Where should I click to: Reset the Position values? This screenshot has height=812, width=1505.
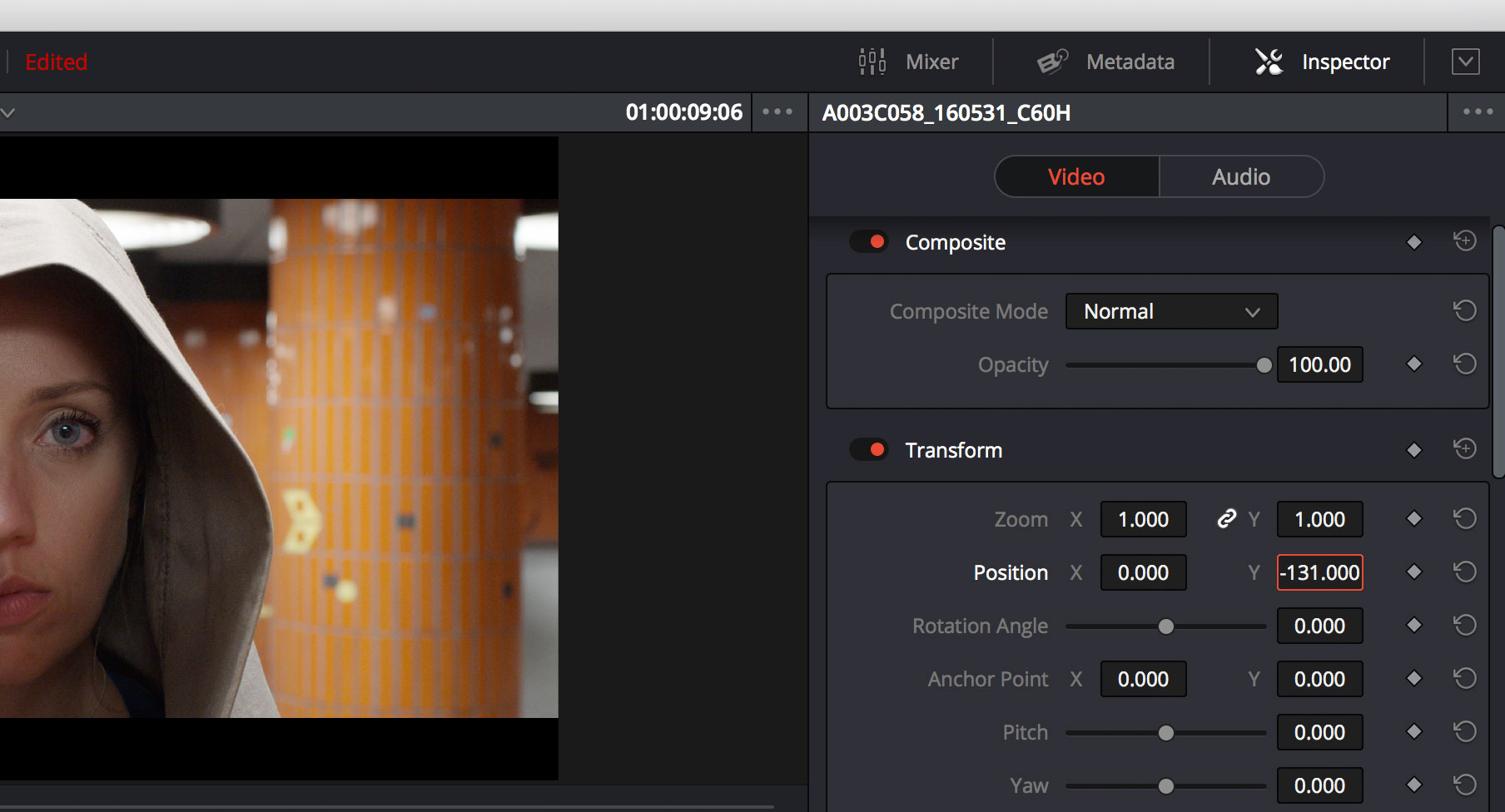pos(1465,572)
